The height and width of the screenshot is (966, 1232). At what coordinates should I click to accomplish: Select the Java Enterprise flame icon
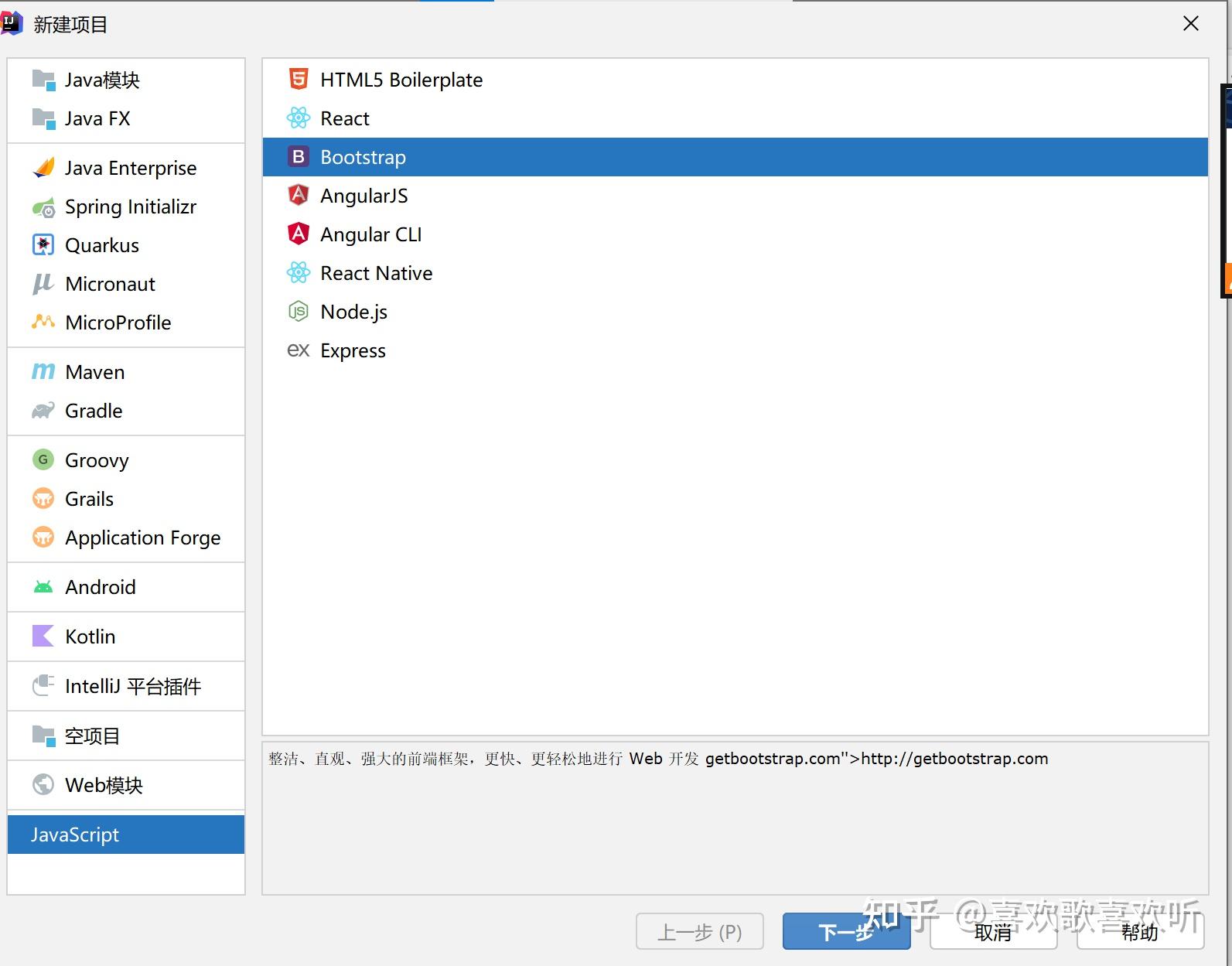(x=43, y=168)
